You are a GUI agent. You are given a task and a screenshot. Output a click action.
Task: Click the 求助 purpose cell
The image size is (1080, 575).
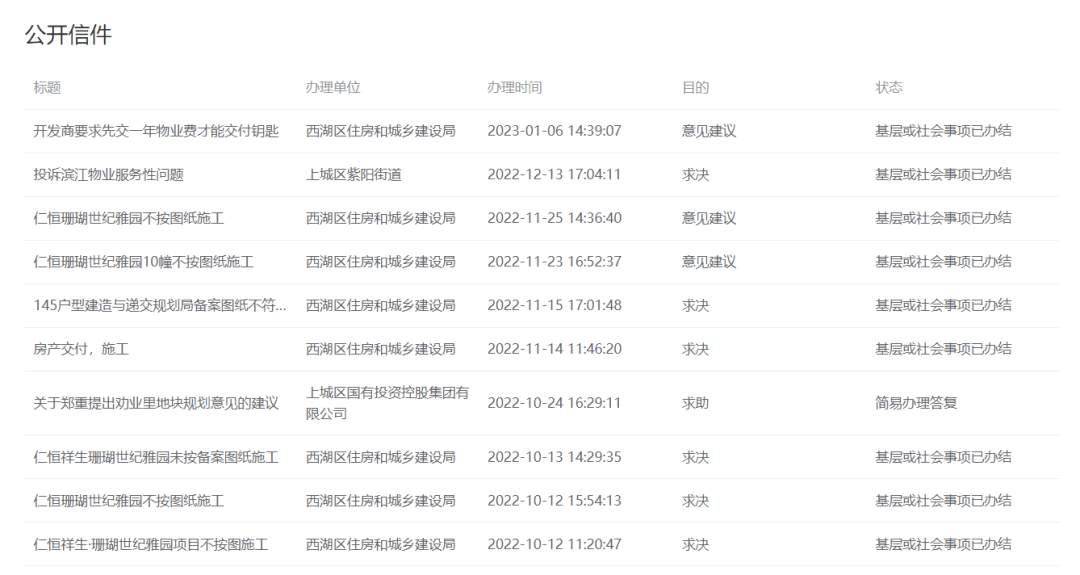click(x=695, y=403)
